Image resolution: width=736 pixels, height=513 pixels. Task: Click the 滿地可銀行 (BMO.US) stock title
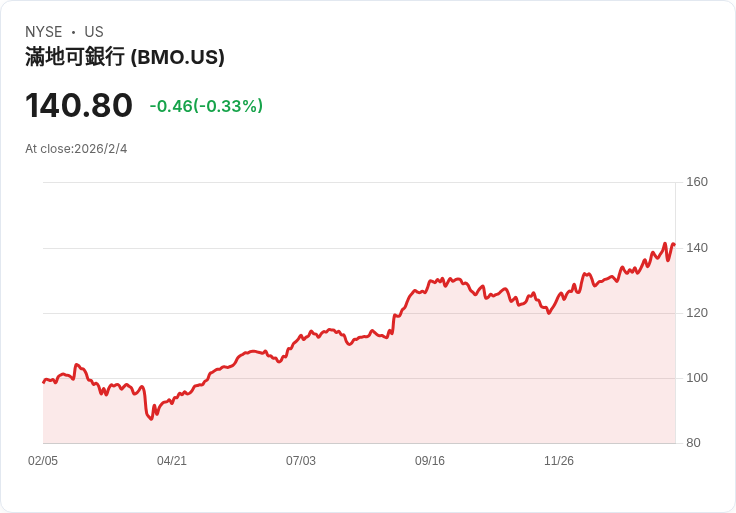coord(125,58)
